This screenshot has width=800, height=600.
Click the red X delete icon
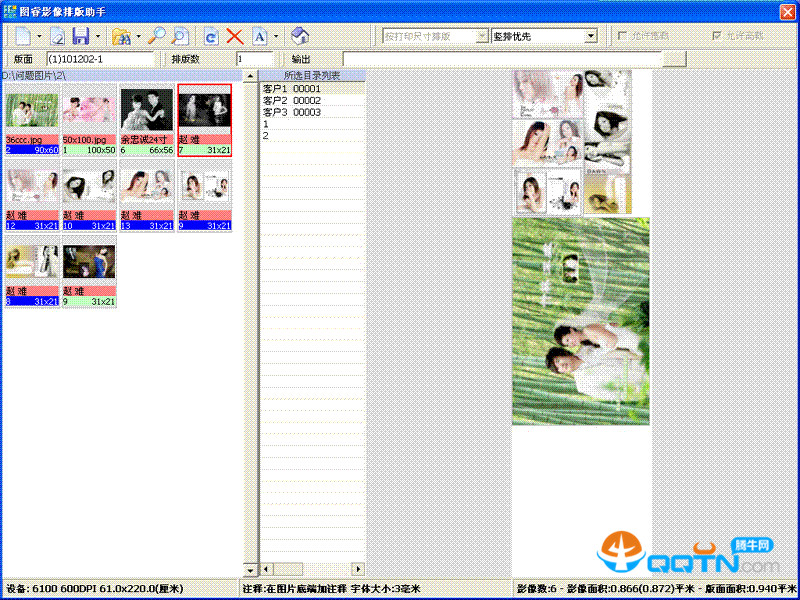coord(235,36)
